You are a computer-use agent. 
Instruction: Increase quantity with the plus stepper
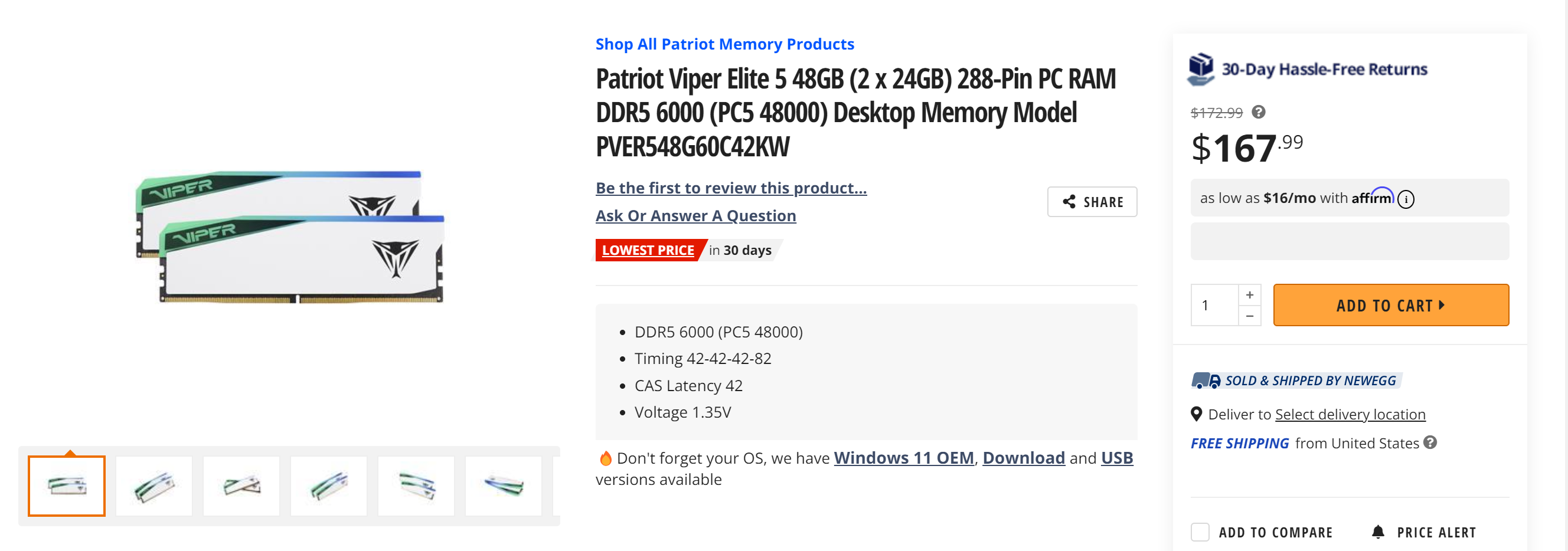(1249, 295)
